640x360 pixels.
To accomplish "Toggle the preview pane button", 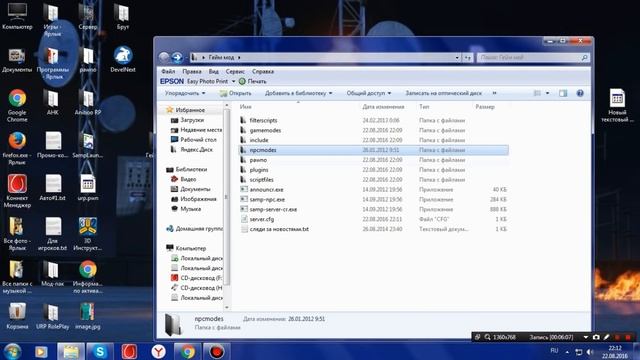I will click(x=563, y=93).
